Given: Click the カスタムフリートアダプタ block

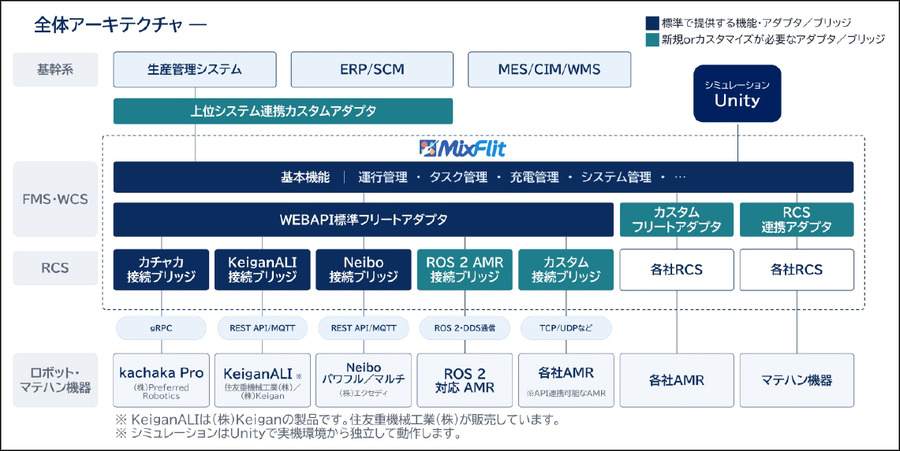Looking at the screenshot, I should point(677,219).
